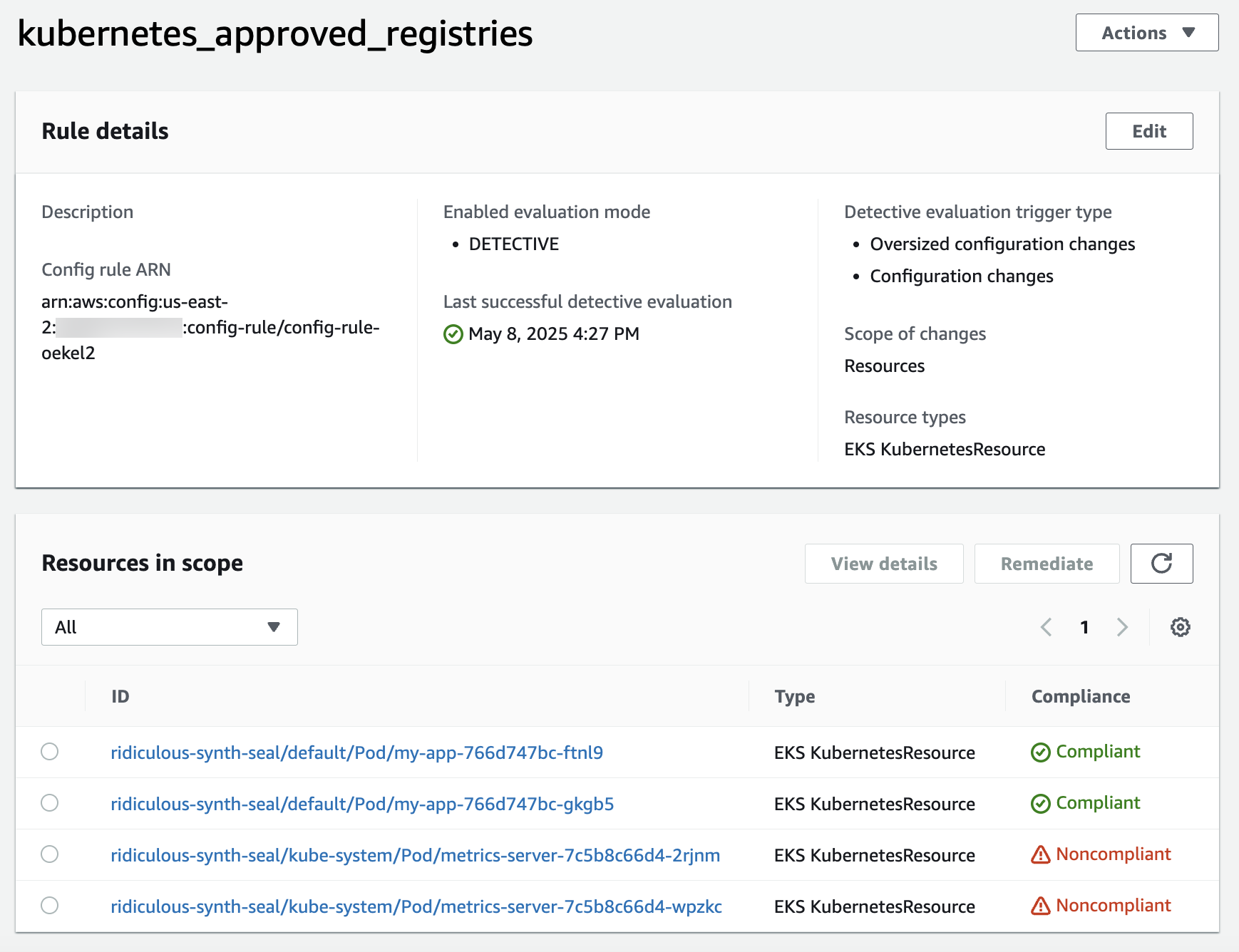
Task: Expand the All compliance filter dropdown
Action: point(170,627)
